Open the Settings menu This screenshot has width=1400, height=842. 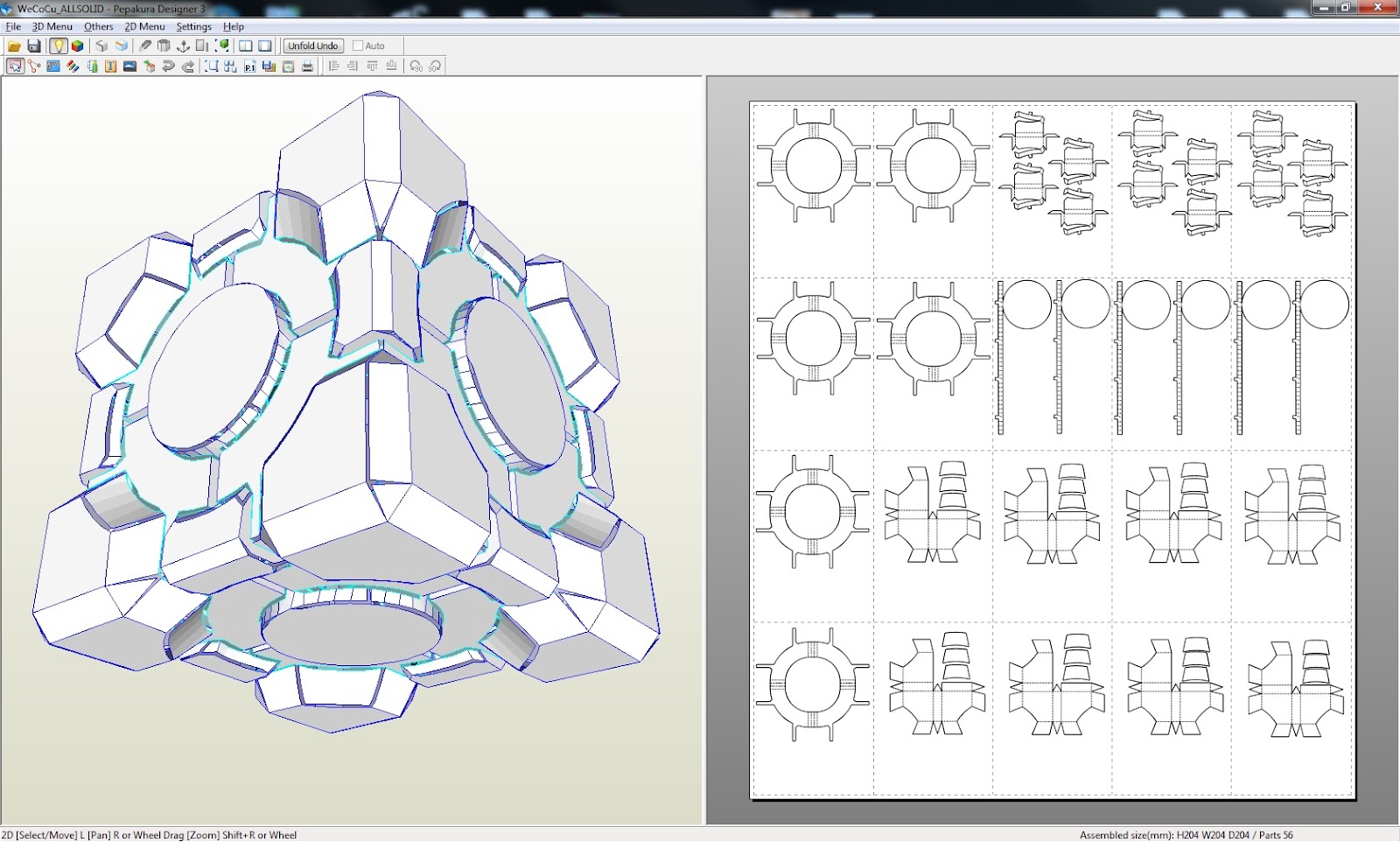[x=192, y=26]
